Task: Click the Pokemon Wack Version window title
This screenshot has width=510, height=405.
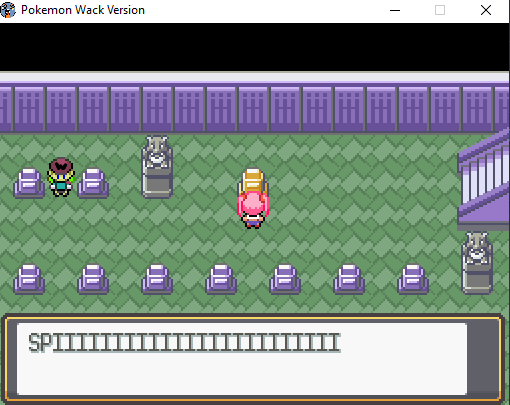Action: 83,10
